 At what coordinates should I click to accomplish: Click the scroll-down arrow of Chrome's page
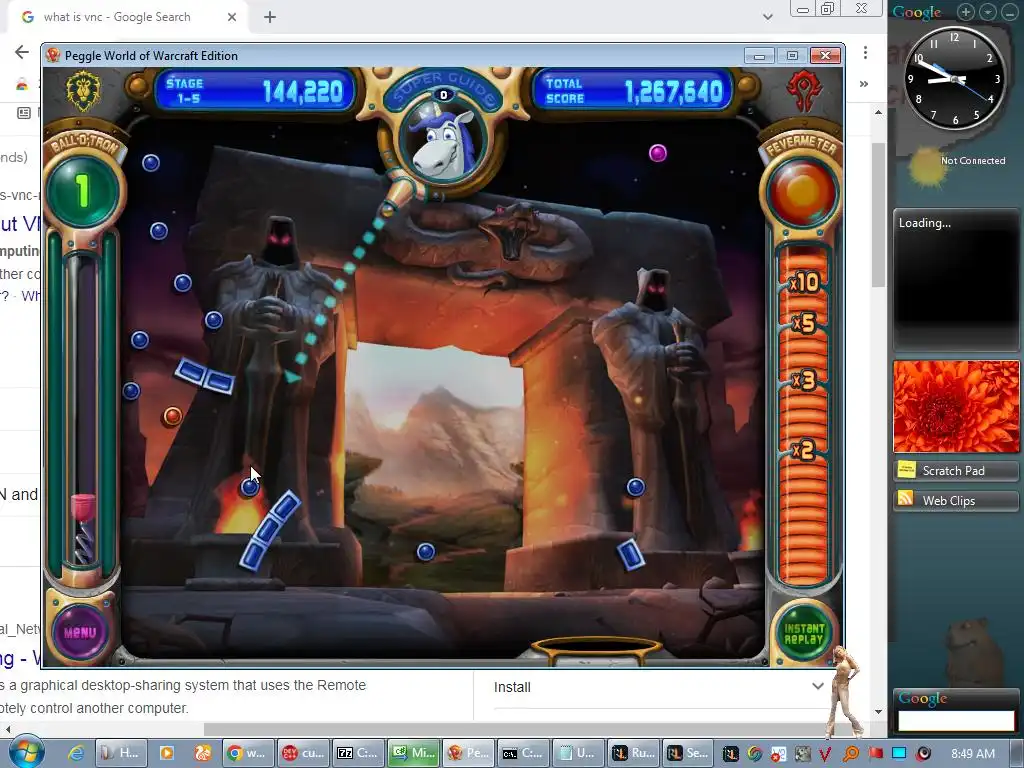[x=878, y=711]
